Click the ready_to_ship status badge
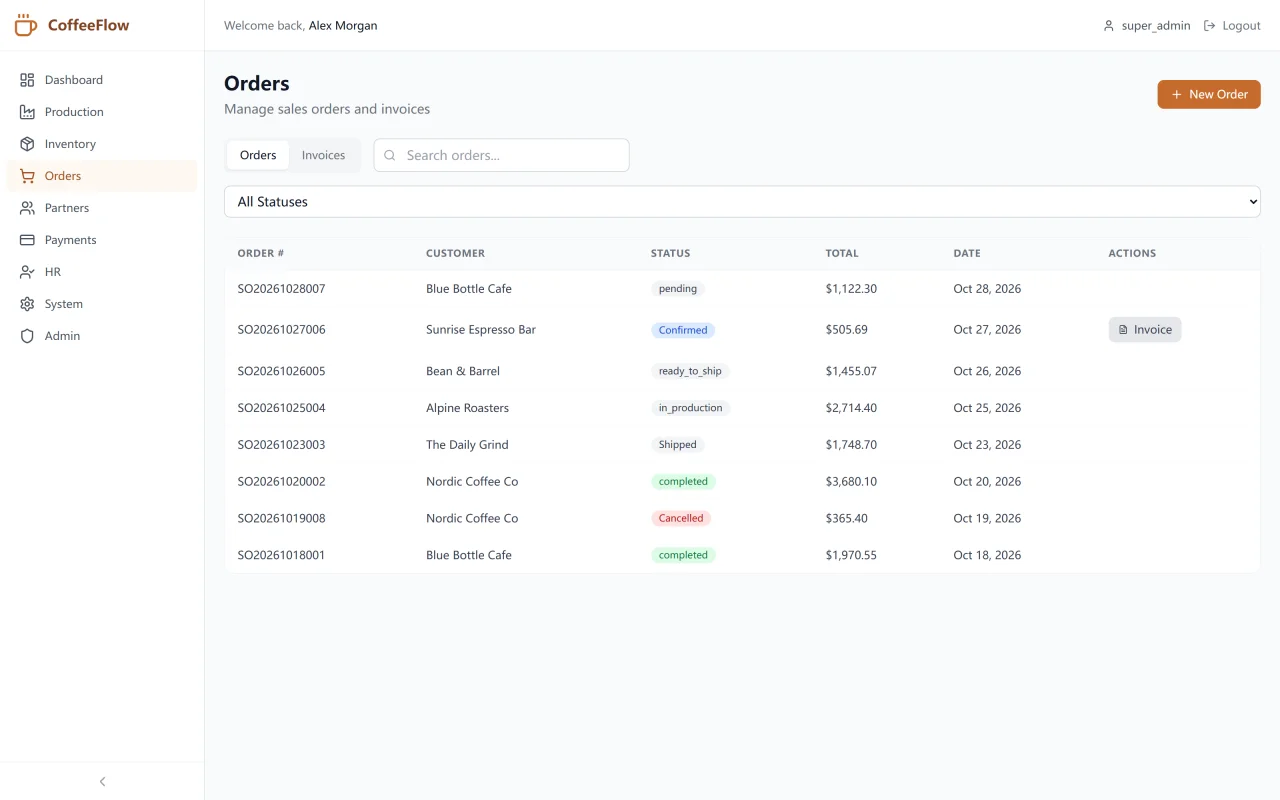 690,371
